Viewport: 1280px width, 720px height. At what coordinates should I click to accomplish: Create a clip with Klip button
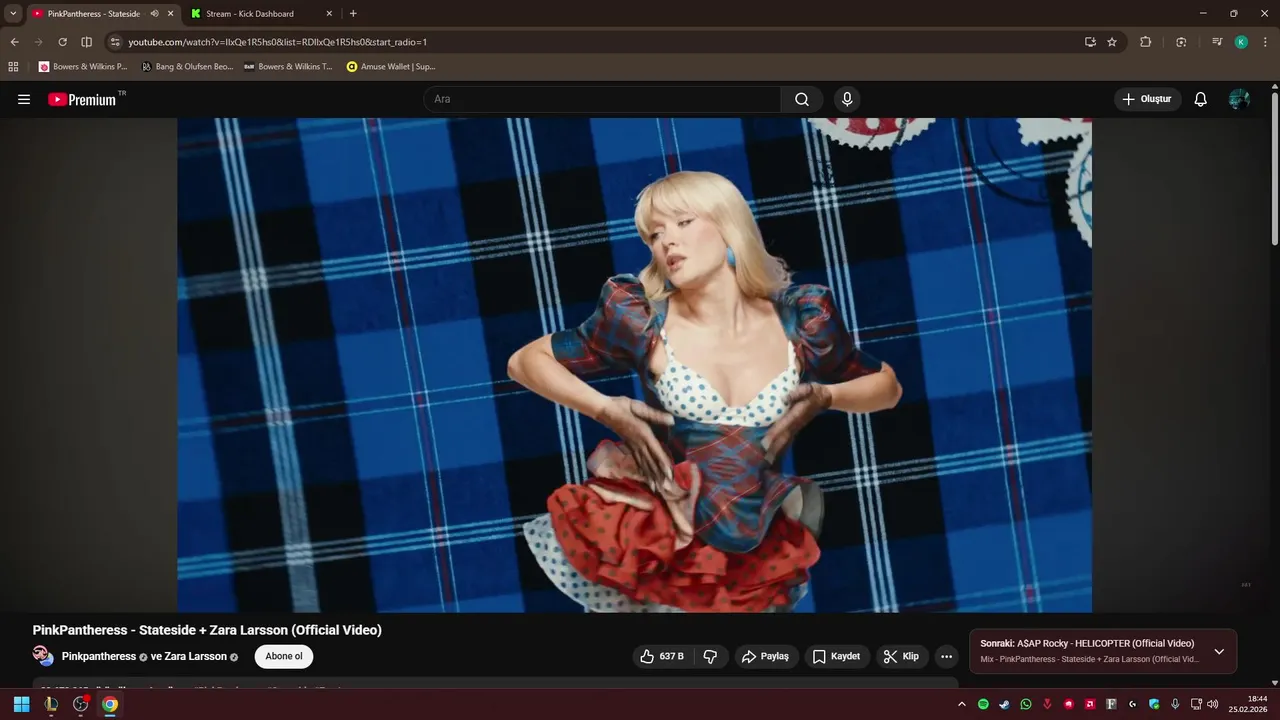(902, 656)
